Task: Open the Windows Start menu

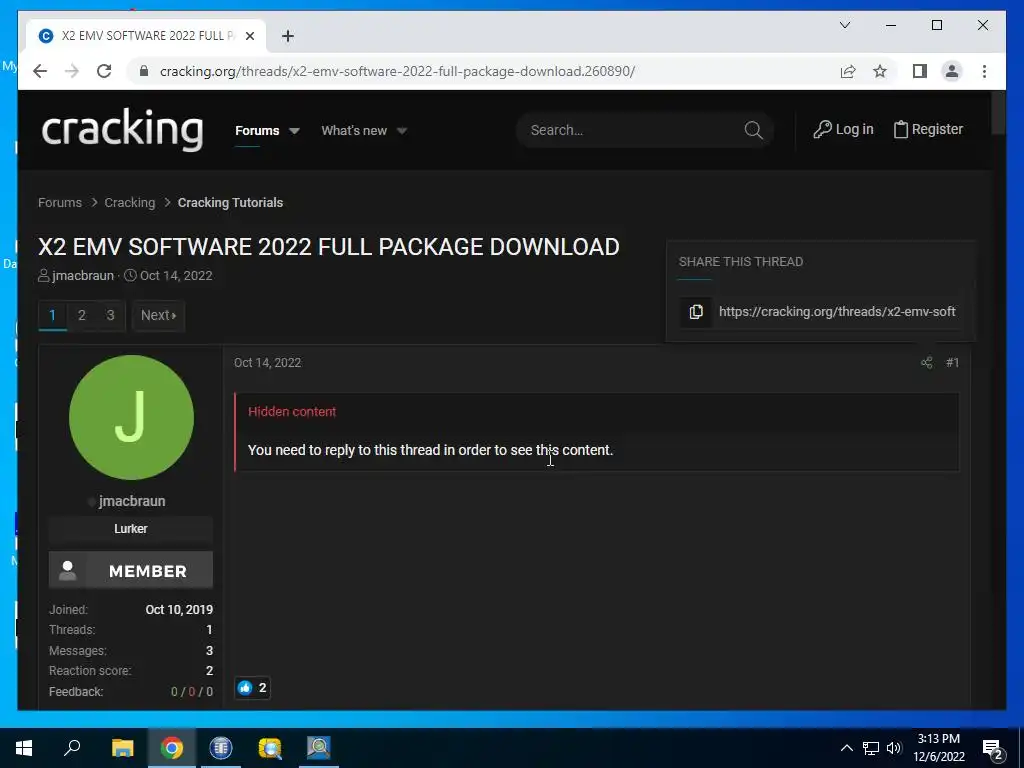Action: [x=24, y=748]
